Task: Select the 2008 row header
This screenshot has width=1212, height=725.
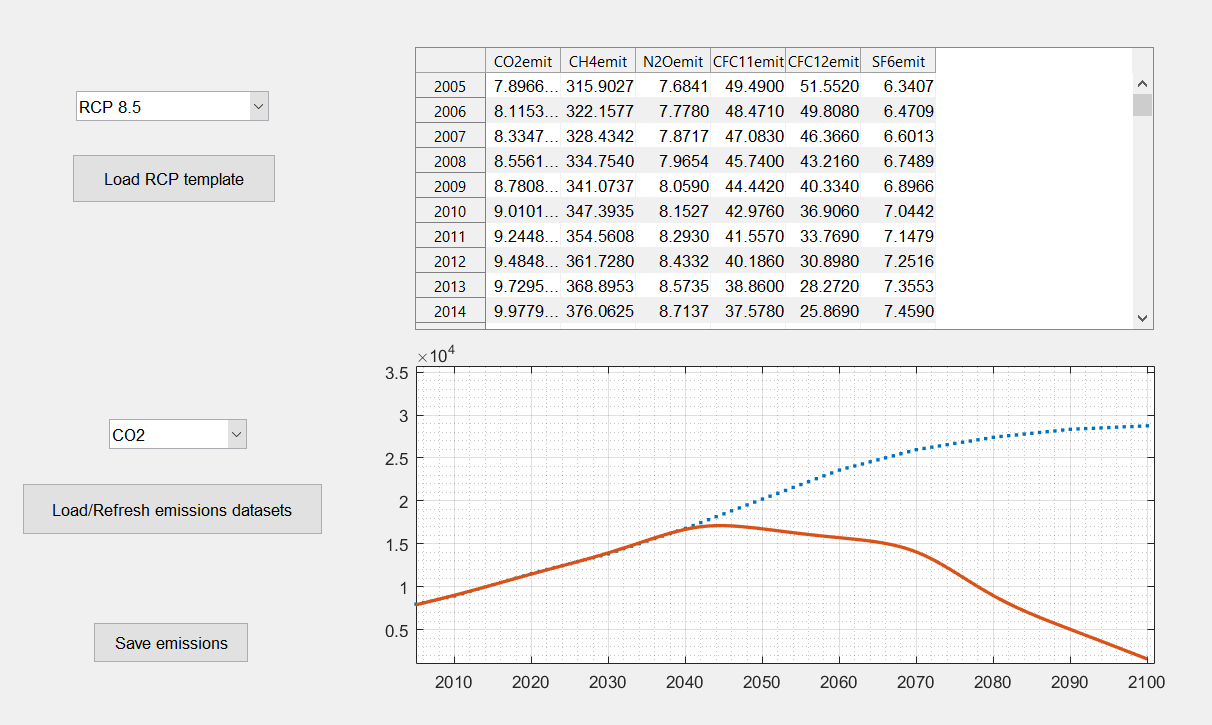Action: 450,162
